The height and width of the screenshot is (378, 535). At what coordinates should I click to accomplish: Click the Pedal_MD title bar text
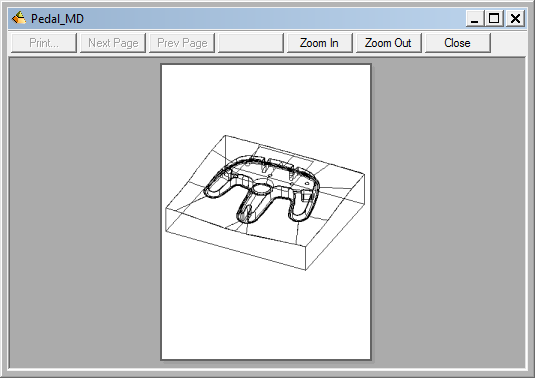pyautogui.click(x=57, y=18)
